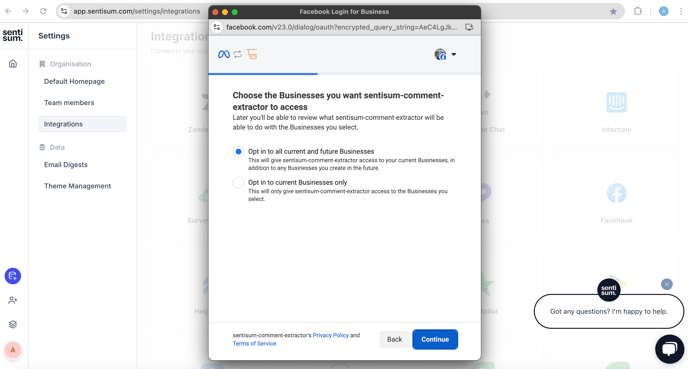Viewport: 688px width, 369px height.
Task: Click the Continue button in Facebook dialog
Action: [435, 339]
